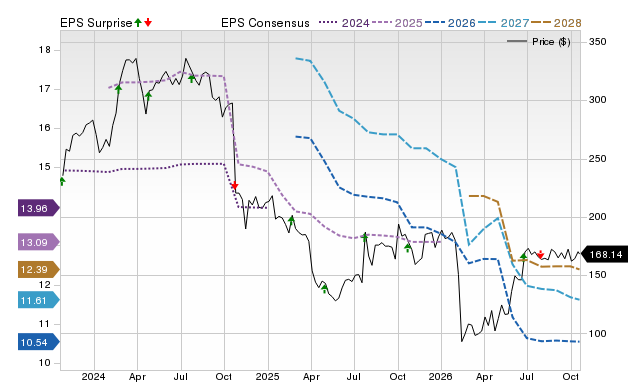Image resolution: width=640 pixels, height=382 pixels.
Task: Toggle the 2027 consensus legend entry
Action: pyautogui.click(x=503, y=23)
